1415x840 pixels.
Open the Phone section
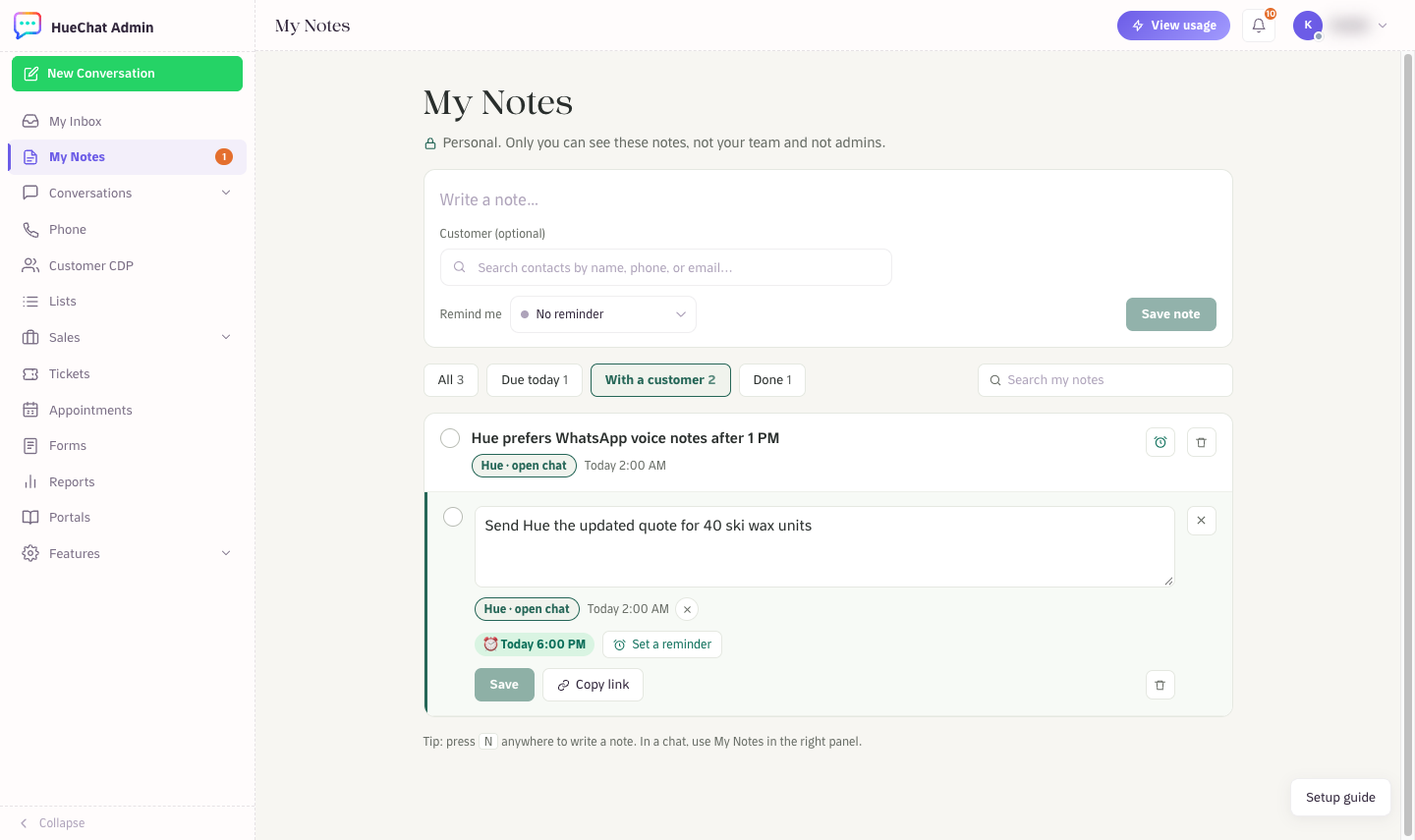[127, 229]
